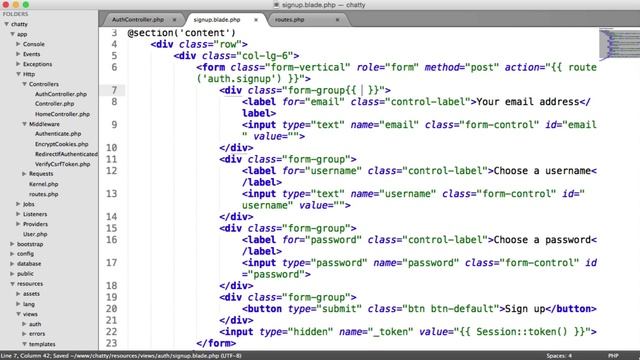This screenshot has height=360, width=640.
Task: Expand the Requests folder
Action: 24,174
